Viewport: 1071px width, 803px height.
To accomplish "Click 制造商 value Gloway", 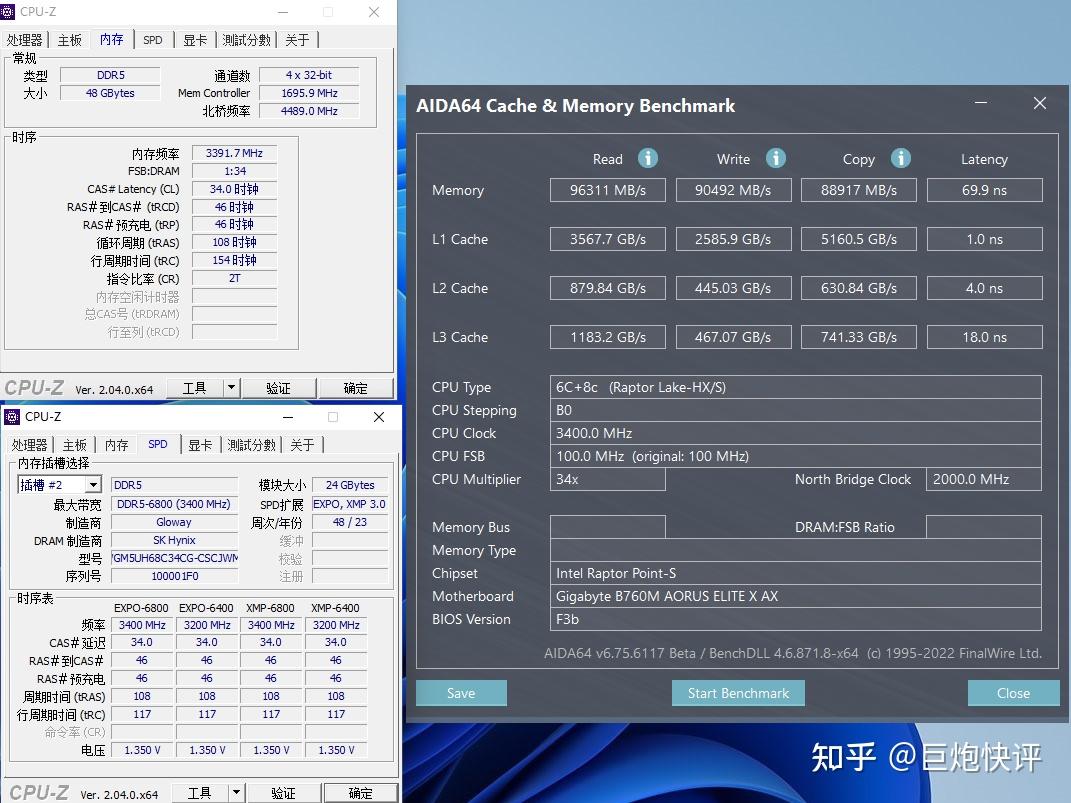I will tap(174, 522).
